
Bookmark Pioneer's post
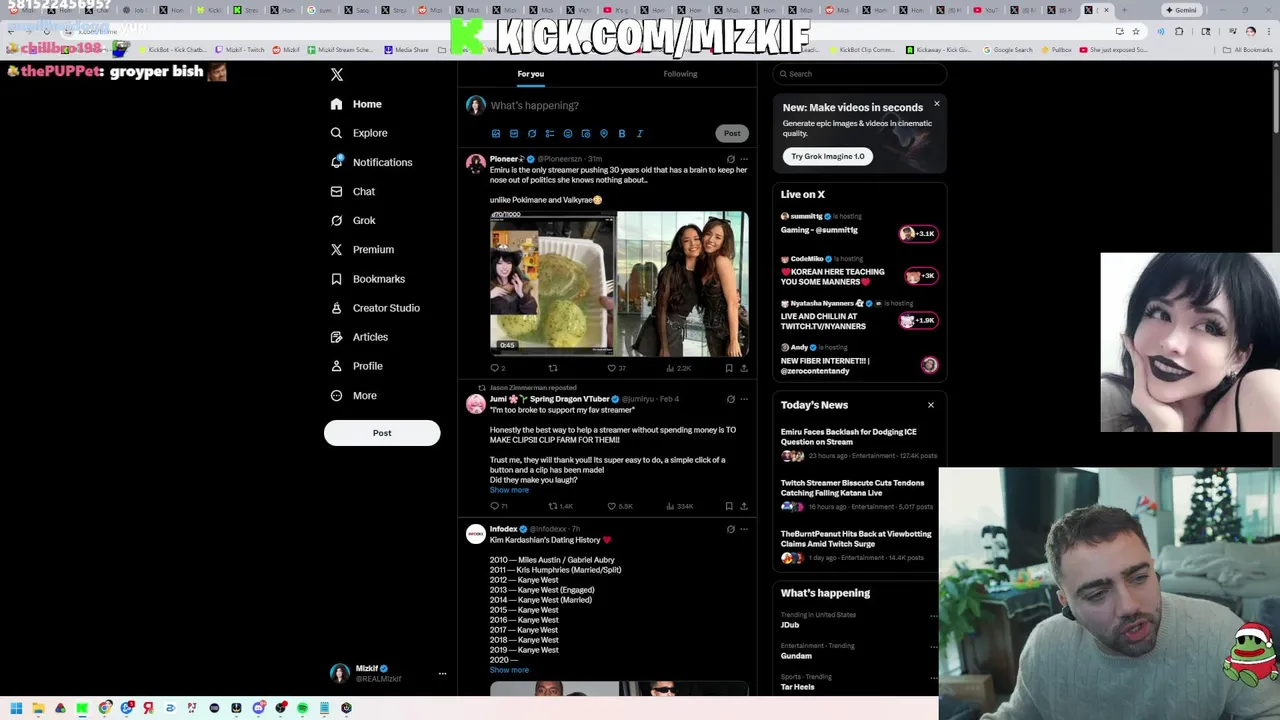pos(728,368)
